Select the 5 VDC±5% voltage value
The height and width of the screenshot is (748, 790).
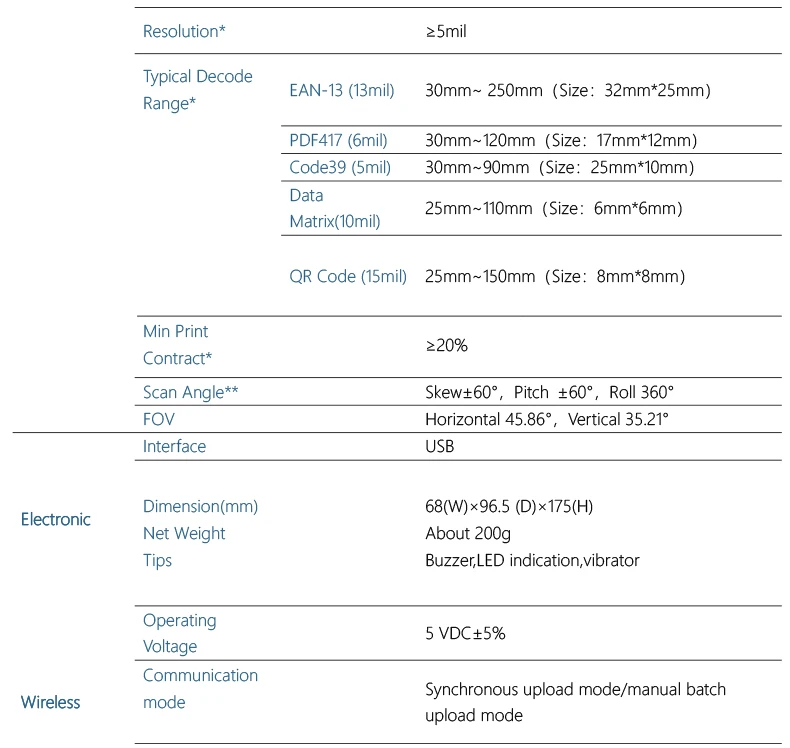[x=465, y=633]
